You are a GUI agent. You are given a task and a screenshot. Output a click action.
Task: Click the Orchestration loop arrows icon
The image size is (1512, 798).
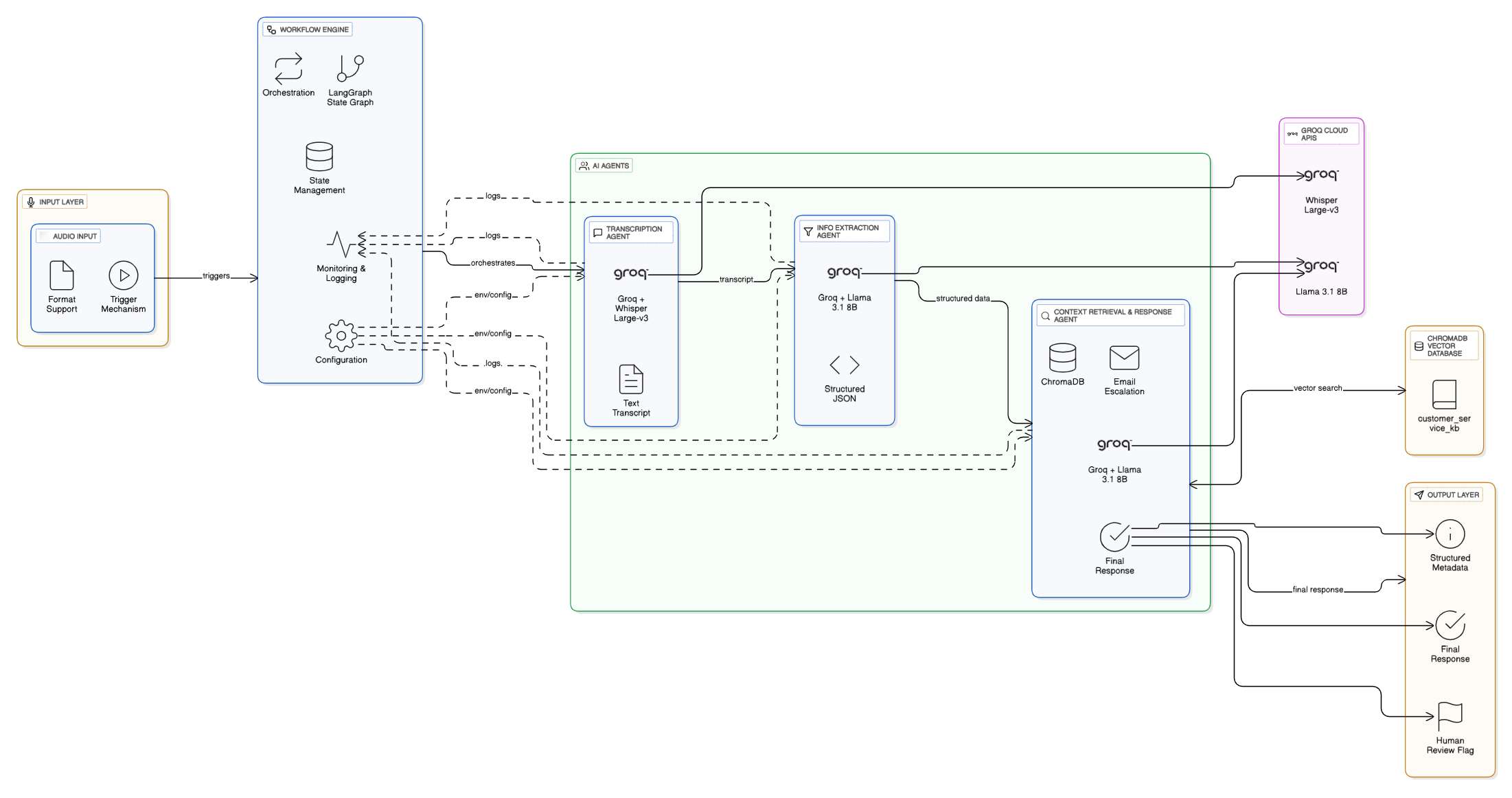(x=288, y=69)
